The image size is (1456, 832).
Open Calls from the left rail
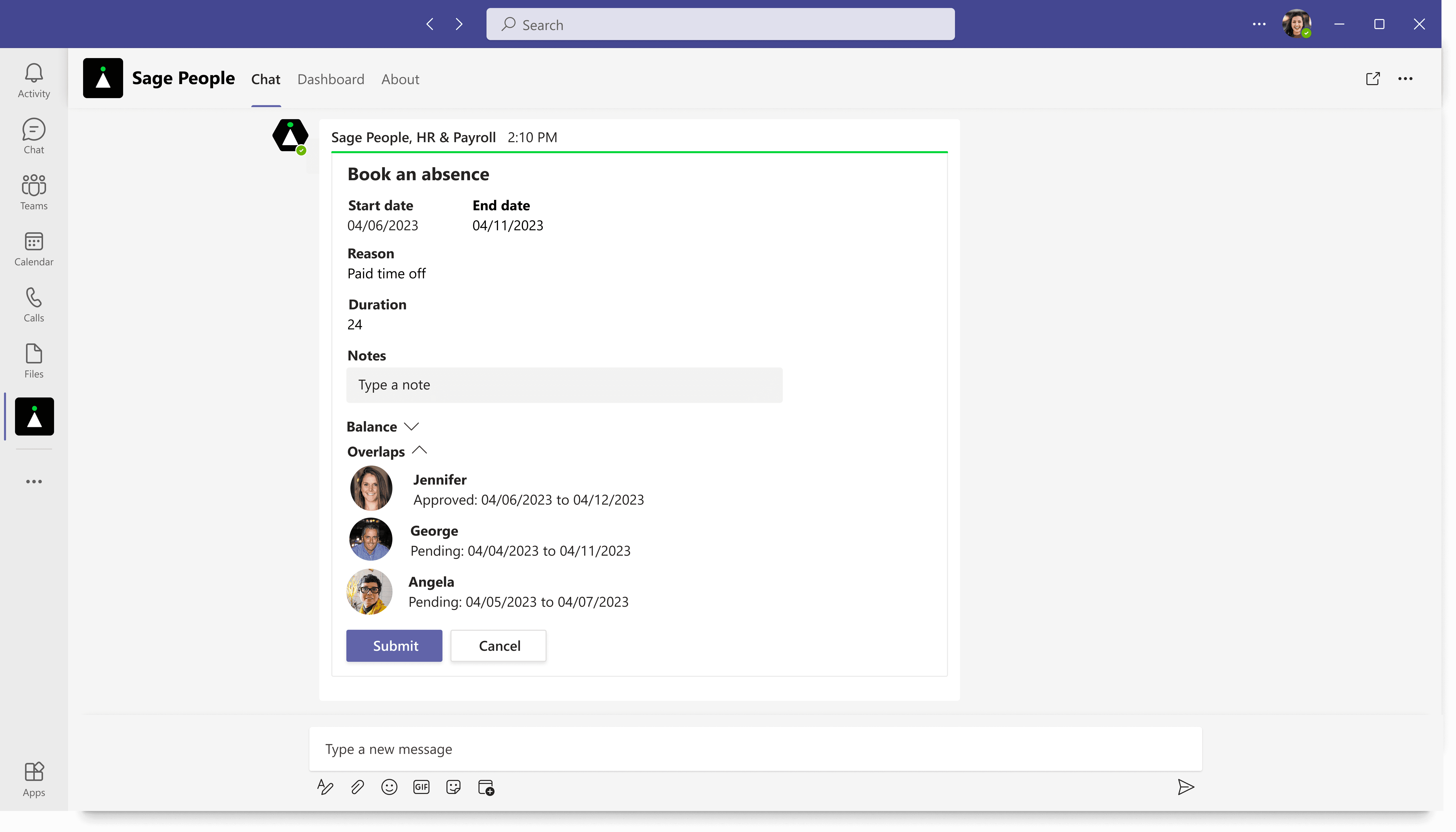pos(34,305)
